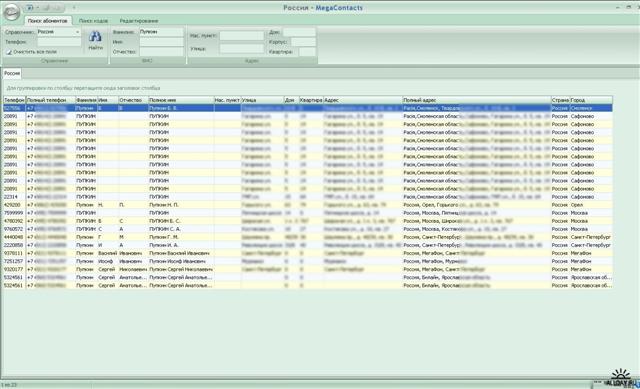Click the Пупкин Н. П. full name cell

[x=181, y=205]
